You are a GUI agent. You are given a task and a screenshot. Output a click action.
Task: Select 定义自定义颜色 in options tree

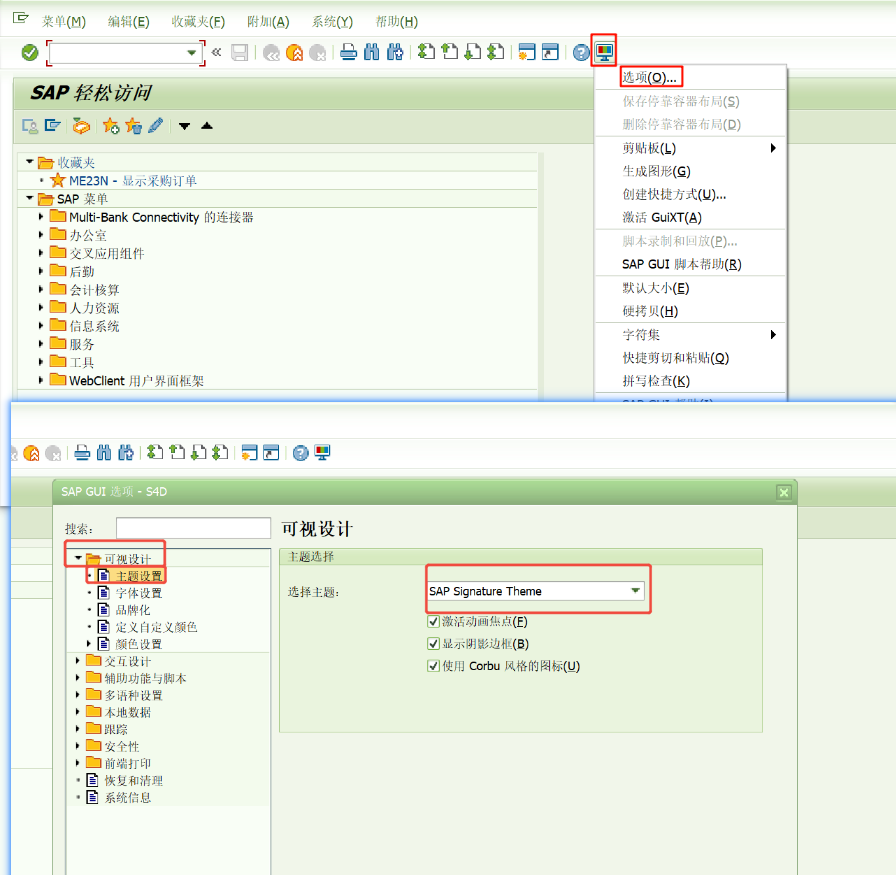[157, 627]
